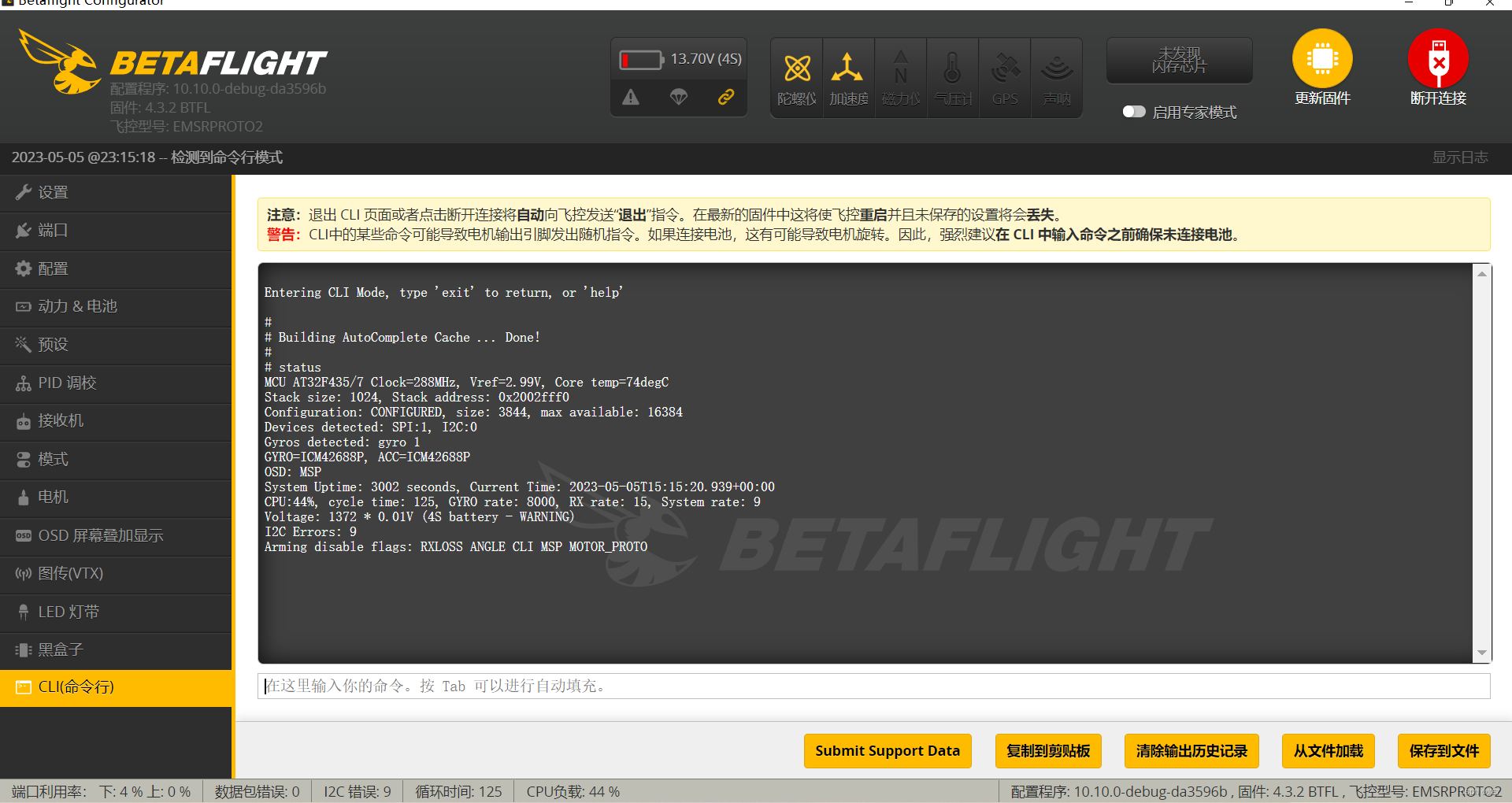This screenshot has height=803, width=1512.
Task: Click the yellow link status icon
Action: click(726, 97)
